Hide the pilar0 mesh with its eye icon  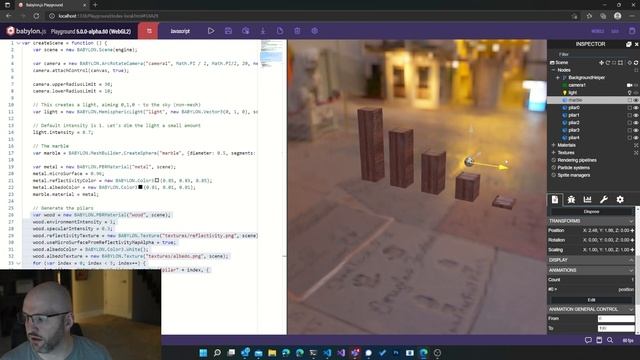pyautogui.click(x=636, y=108)
